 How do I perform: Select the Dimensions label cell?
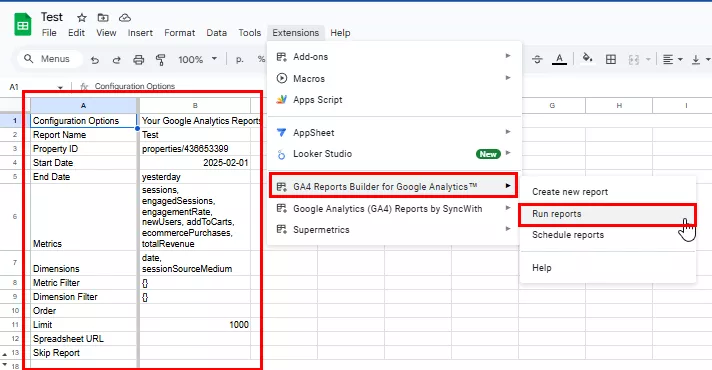pos(84,263)
